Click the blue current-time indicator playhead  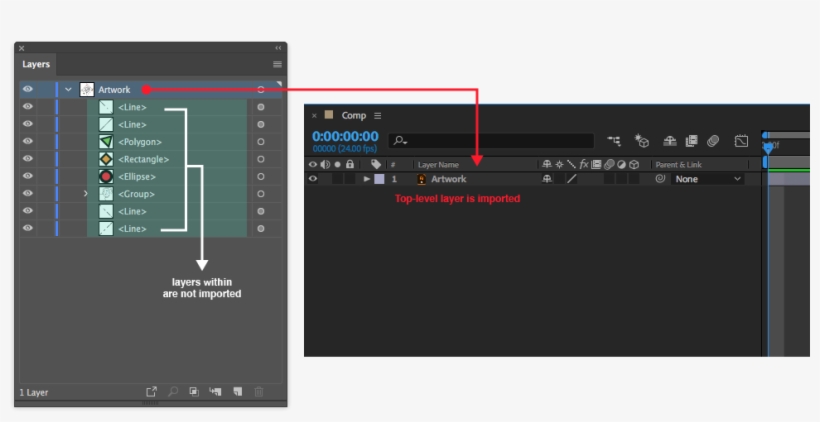(x=768, y=149)
